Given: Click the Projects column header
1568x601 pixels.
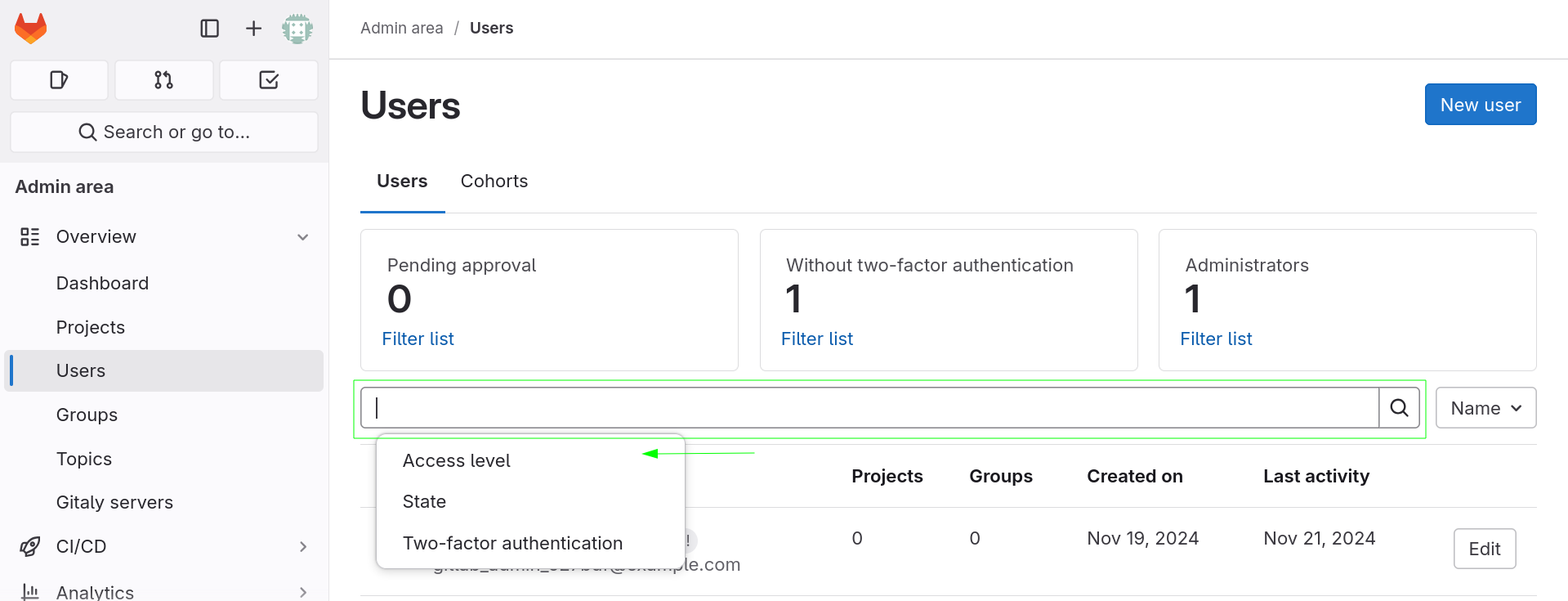Looking at the screenshot, I should 887,476.
